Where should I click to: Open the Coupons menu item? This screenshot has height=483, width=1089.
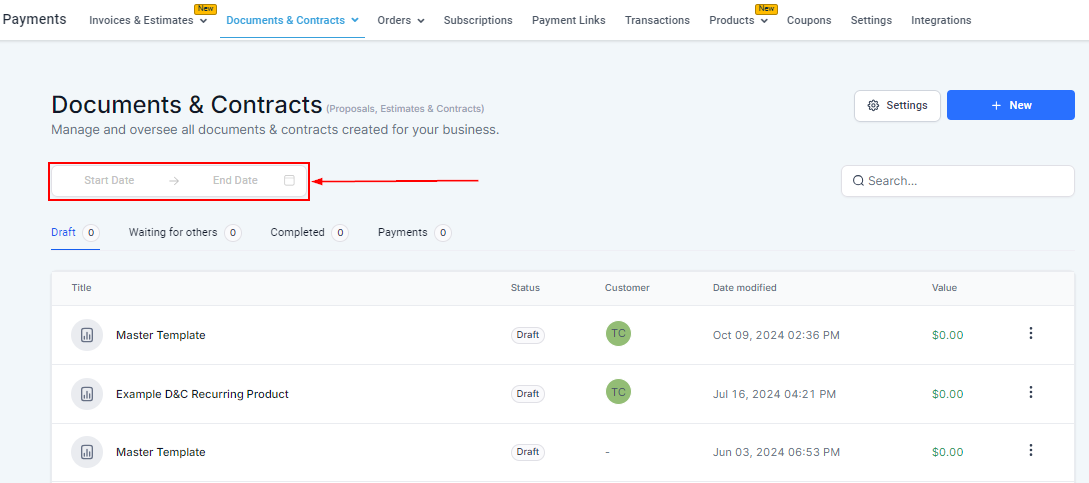[x=809, y=20]
